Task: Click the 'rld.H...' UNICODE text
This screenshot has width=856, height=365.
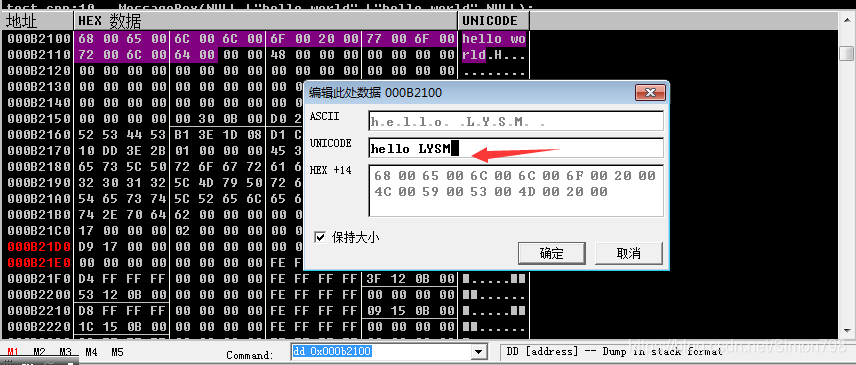Action: point(494,55)
